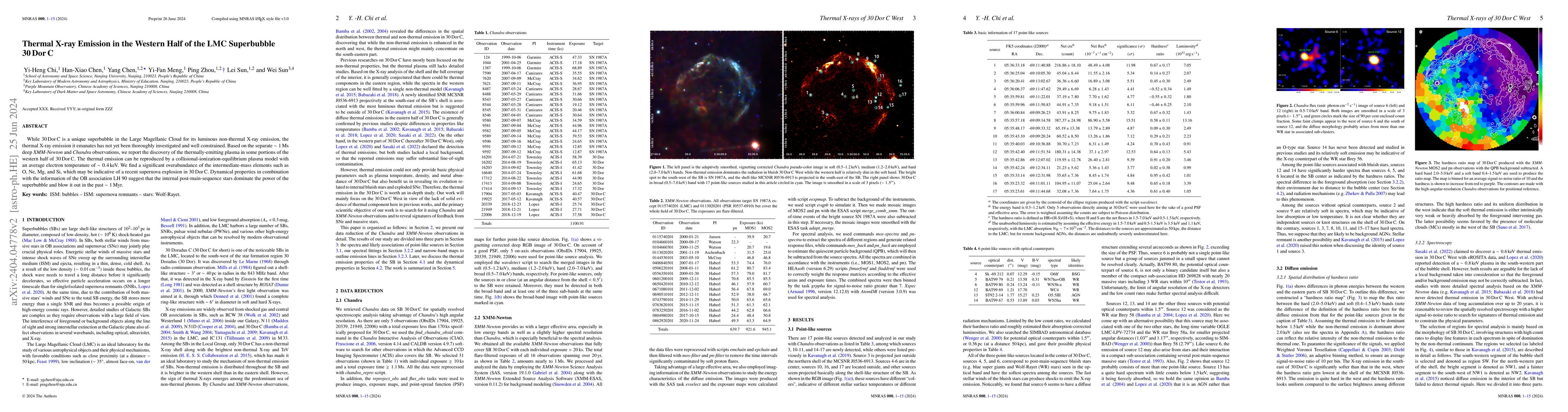The height and width of the screenshot is (412, 1568).
Task: Click the 'Figure 1.' caption label
Action: [x=658, y=167]
